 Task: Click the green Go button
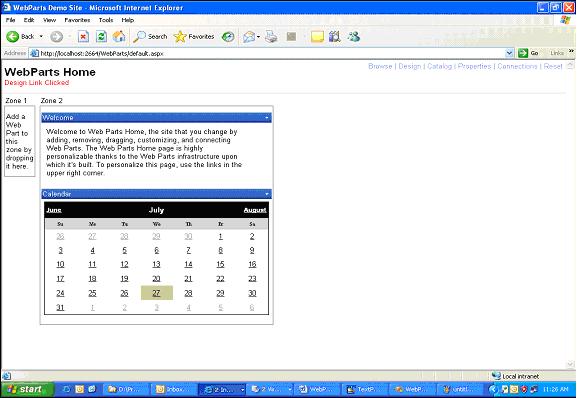pyautogui.click(x=529, y=53)
